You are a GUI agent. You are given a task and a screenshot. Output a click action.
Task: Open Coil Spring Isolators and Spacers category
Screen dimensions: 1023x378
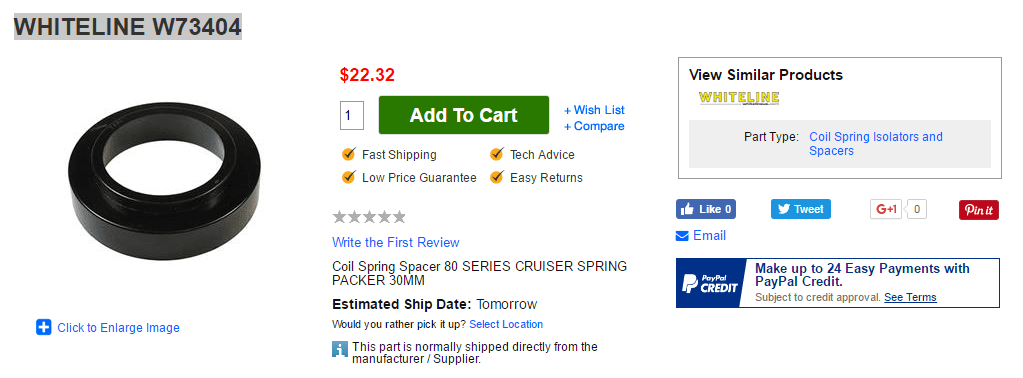pyautogui.click(x=876, y=144)
